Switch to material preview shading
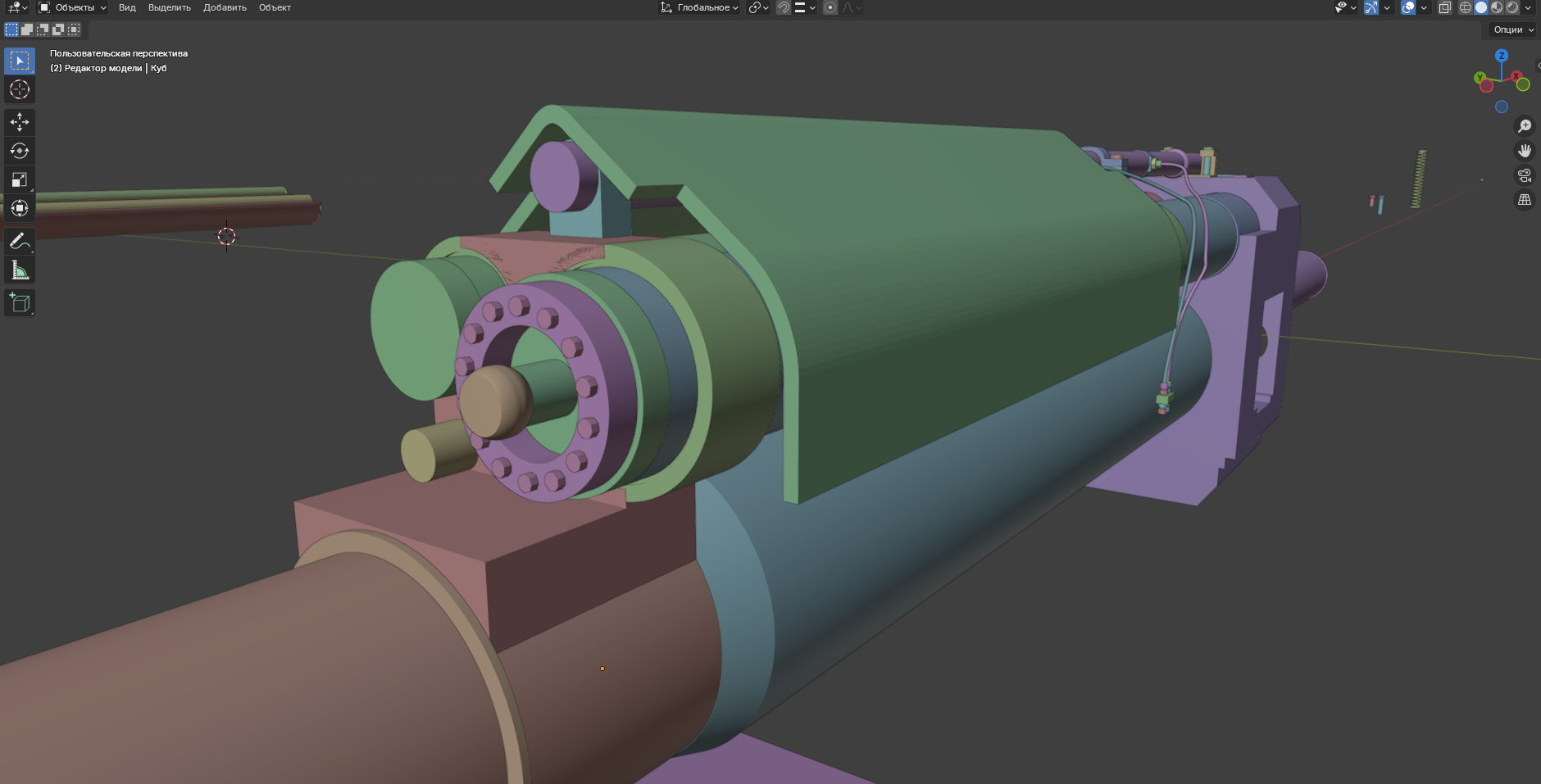The image size is (1541, 784). click(x=1497, y=7)
